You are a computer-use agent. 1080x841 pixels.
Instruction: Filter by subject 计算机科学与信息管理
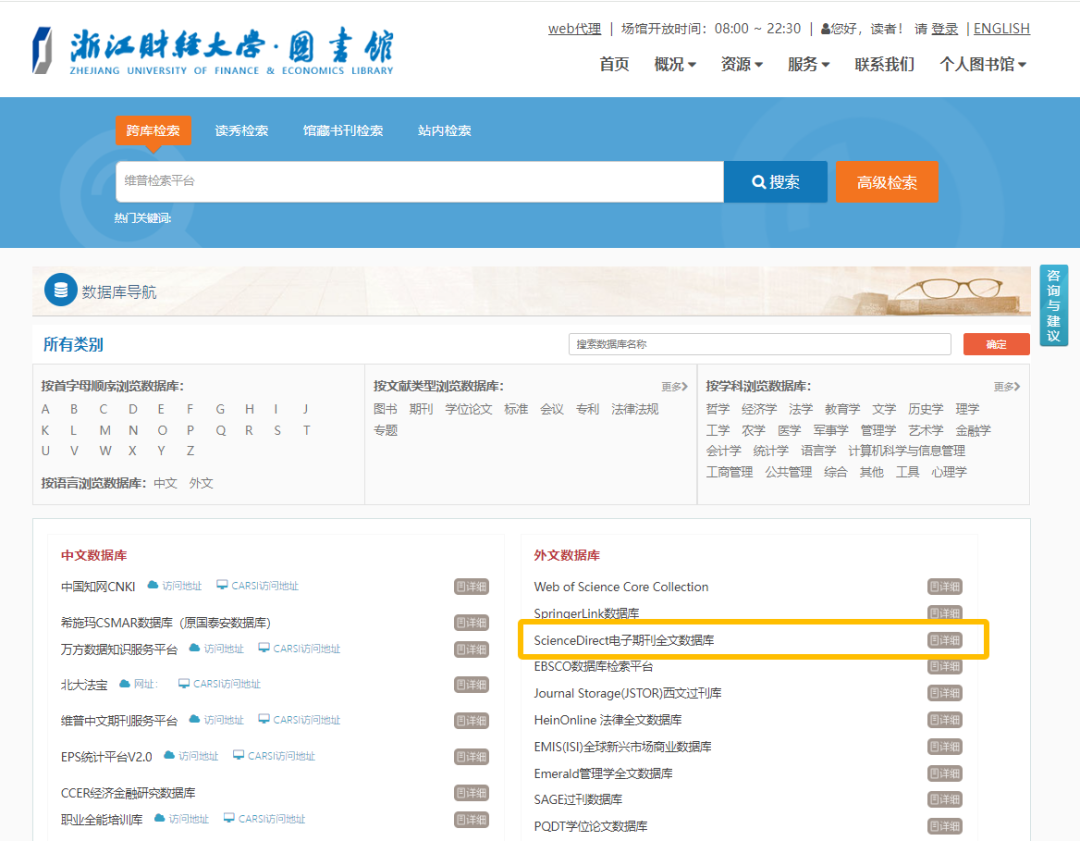point(906,451)
